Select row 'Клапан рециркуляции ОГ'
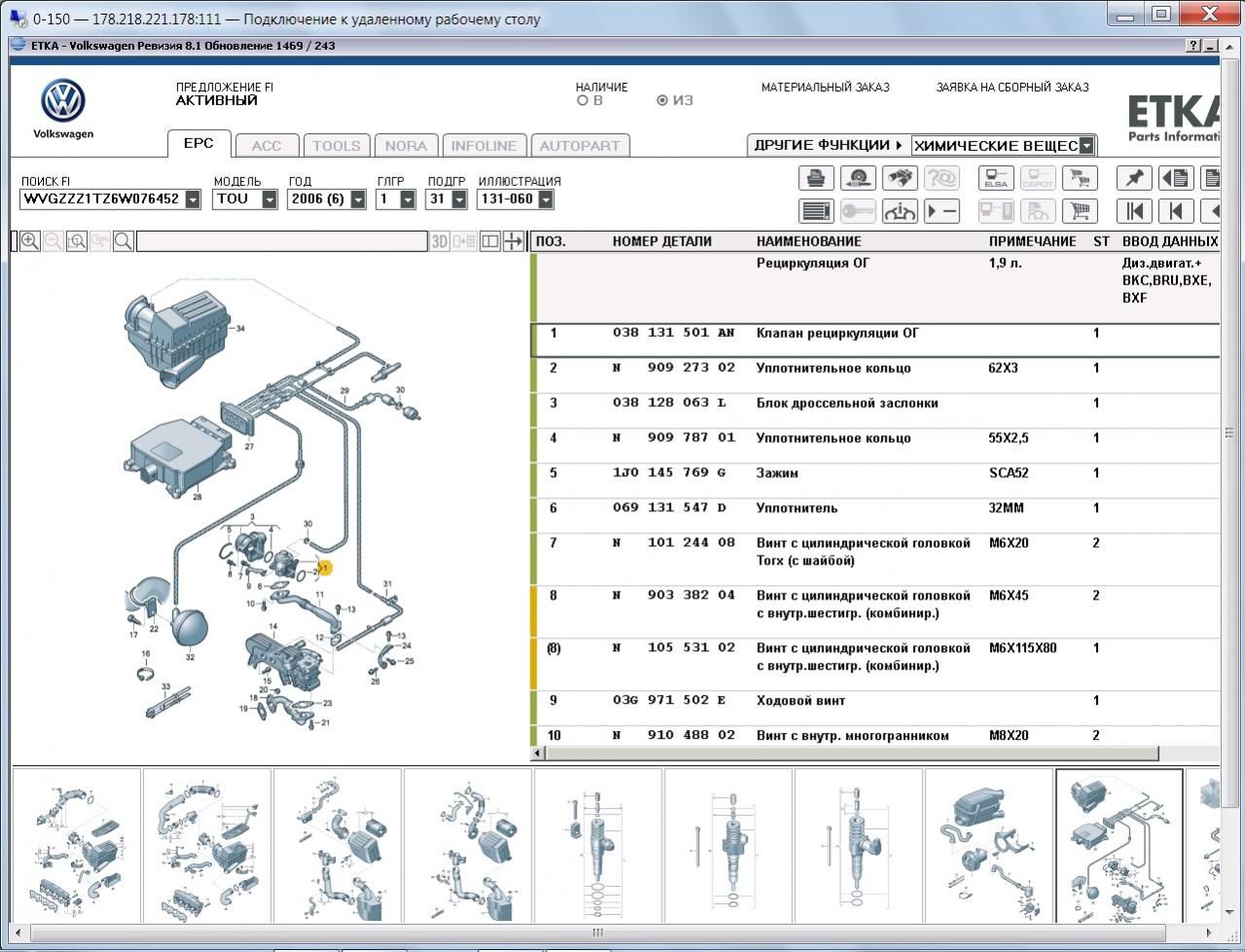Image resolution: width=1245 pixels, height=952 pixels. tap(875, 341)
